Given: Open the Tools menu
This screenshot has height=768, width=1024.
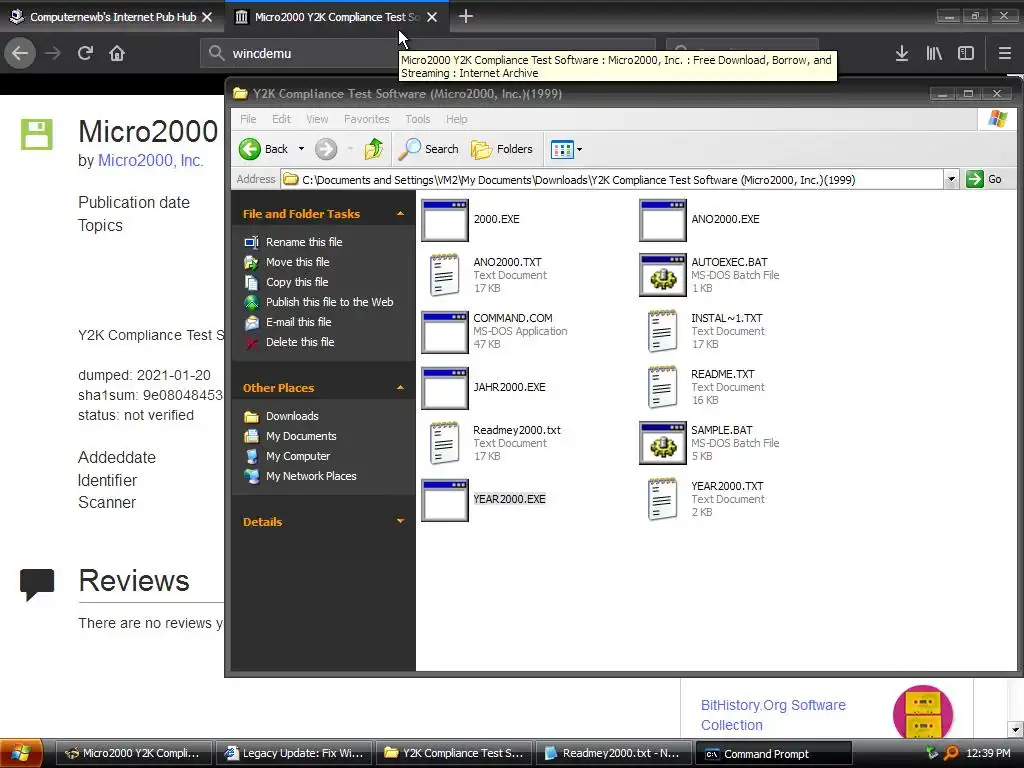Looking at the screenshot, I should pos(417,119).
